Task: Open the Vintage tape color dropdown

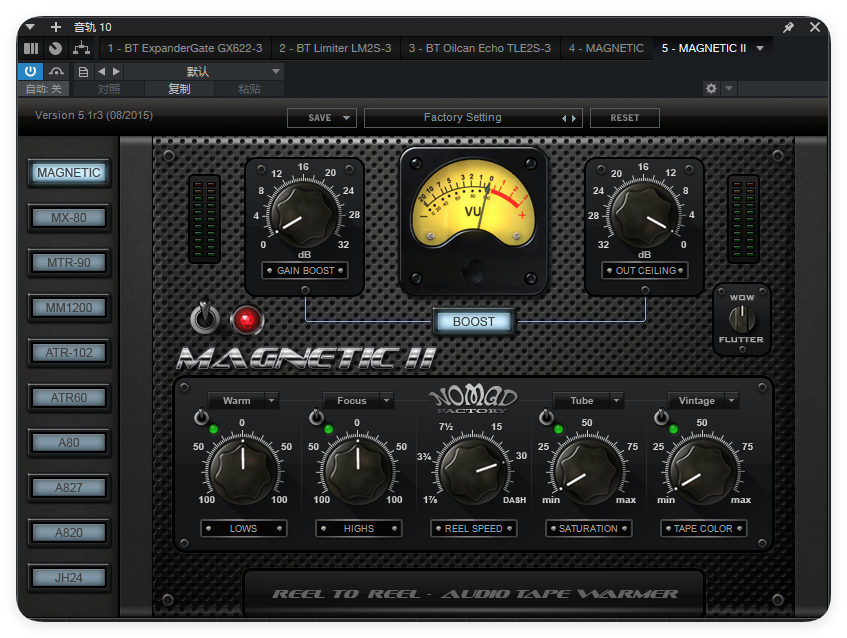Action: tap(703, 401)
